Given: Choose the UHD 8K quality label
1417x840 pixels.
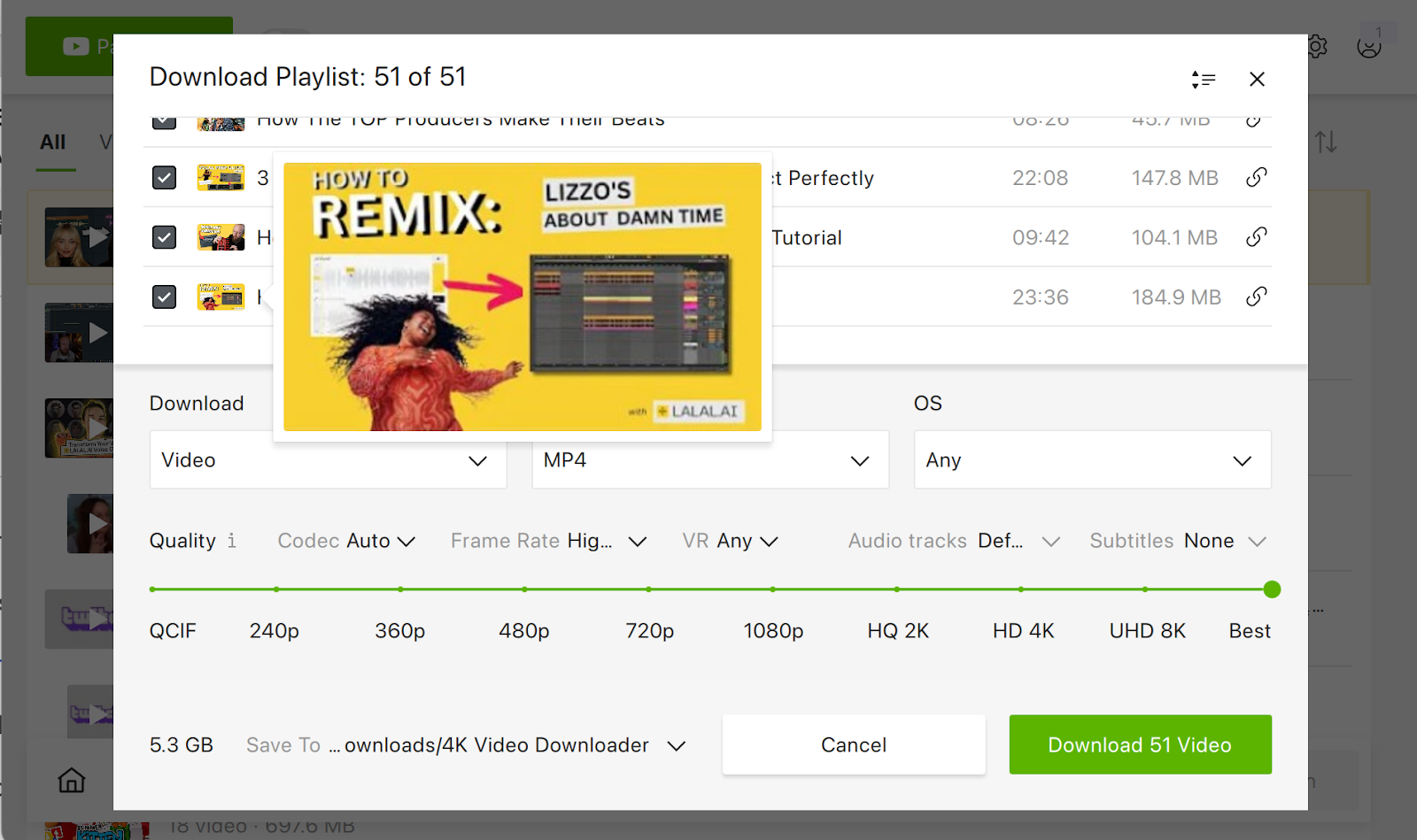Looking at the screenshot, I should (1147, 631).
